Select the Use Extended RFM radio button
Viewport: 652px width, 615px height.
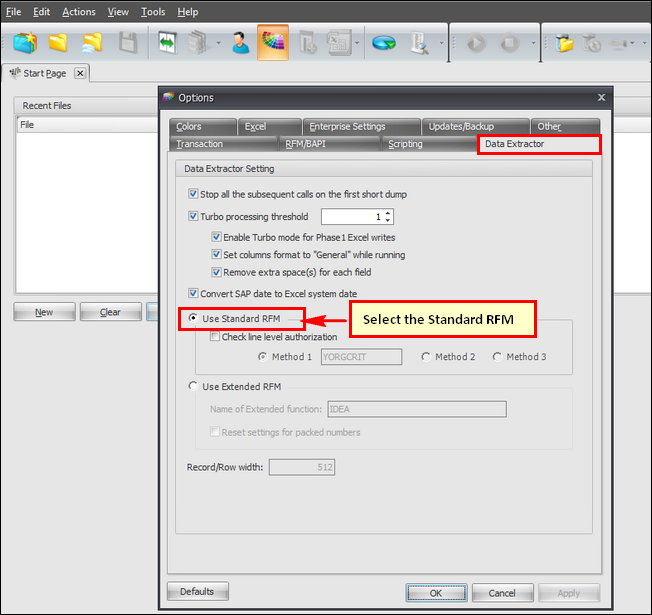(x=193, y=386)
